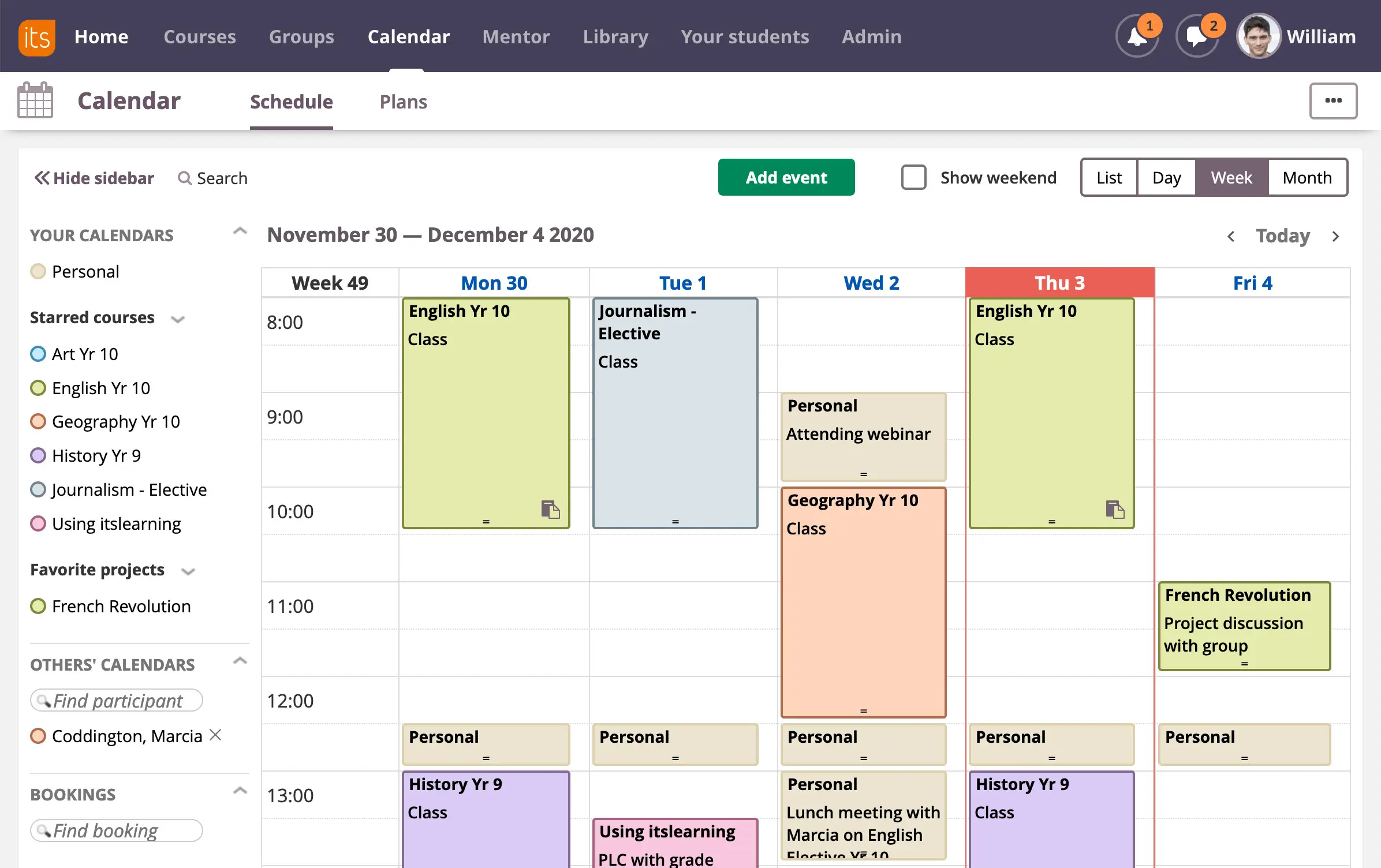
Task: Go to the next week arrow
Action: click(1335, 236)
